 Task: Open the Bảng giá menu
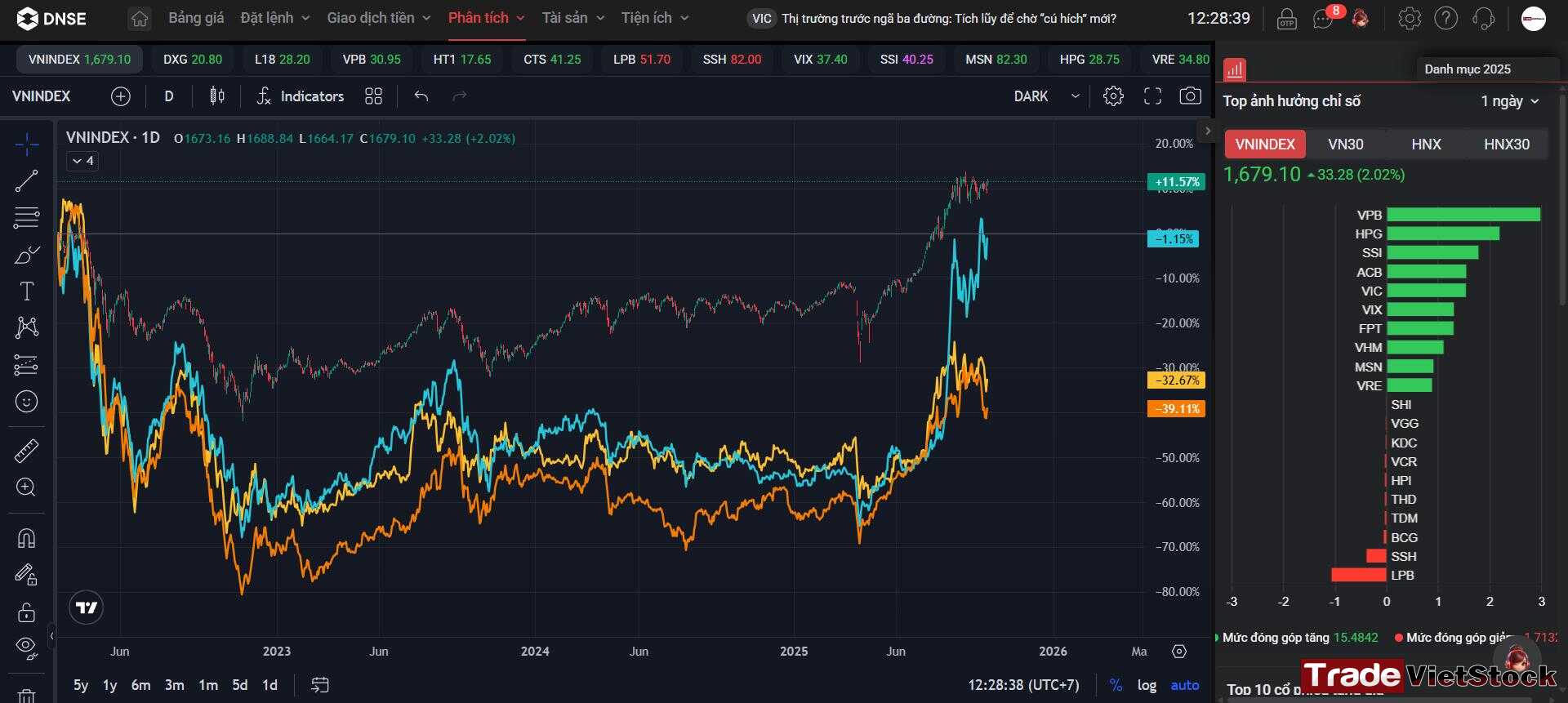point(196,18)
